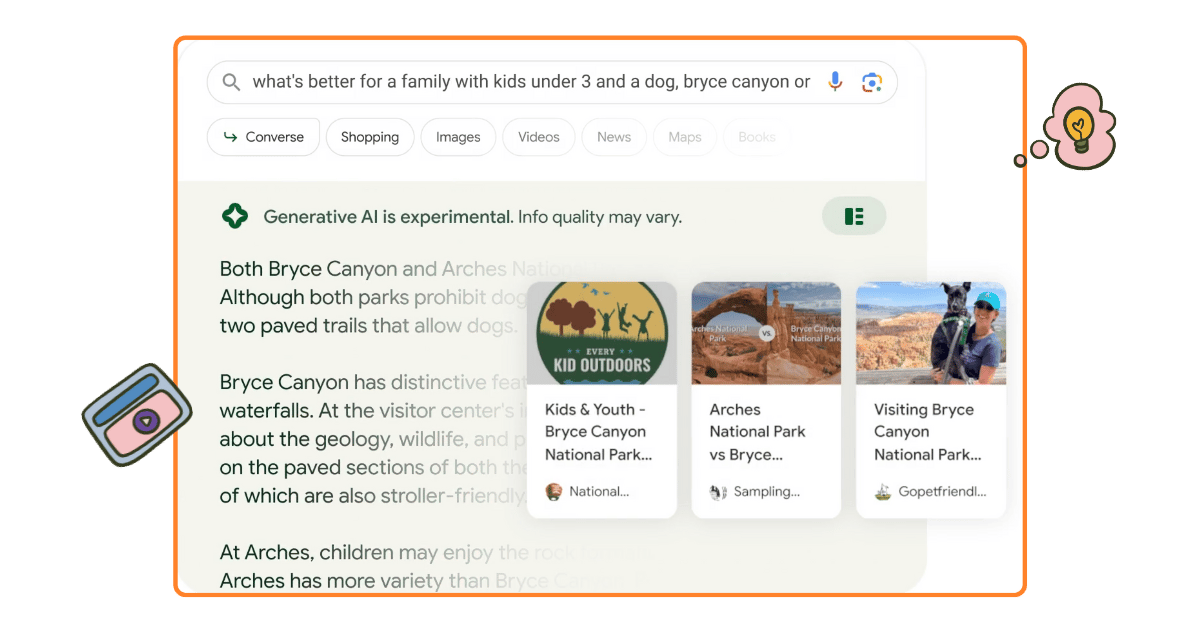The height and width of the screenshot is (633, 1200).
Task: Toggle the AI overview layout button
Action: (854, 216)
